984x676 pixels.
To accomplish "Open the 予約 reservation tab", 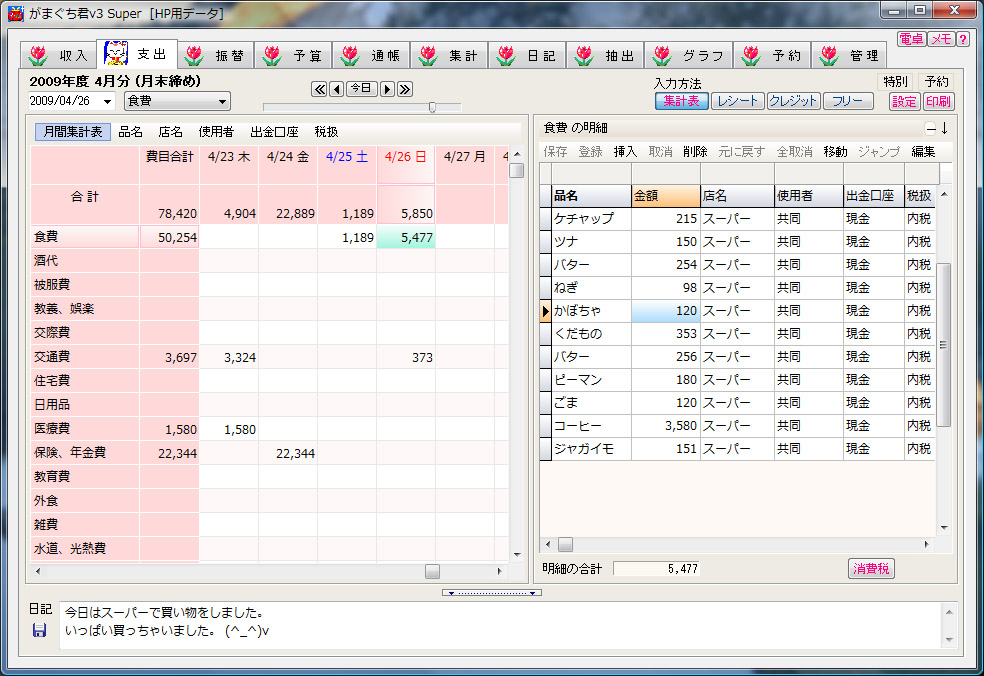I will [x=772, y=55].
